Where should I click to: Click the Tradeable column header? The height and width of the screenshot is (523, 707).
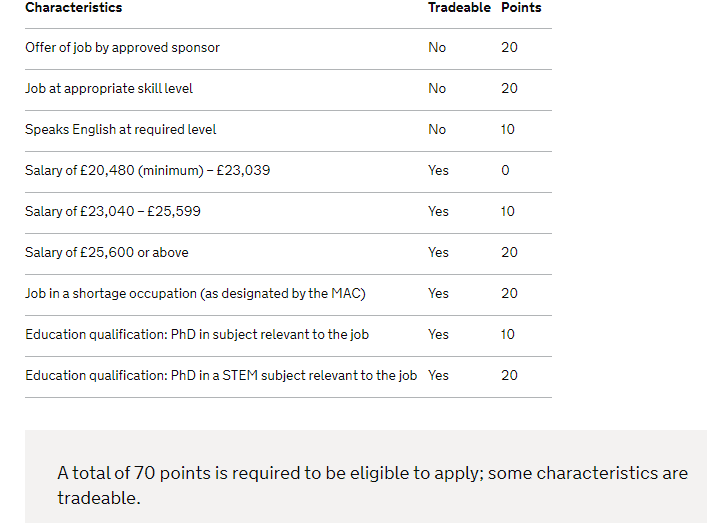pyautogui.click(x=459, y=8)
